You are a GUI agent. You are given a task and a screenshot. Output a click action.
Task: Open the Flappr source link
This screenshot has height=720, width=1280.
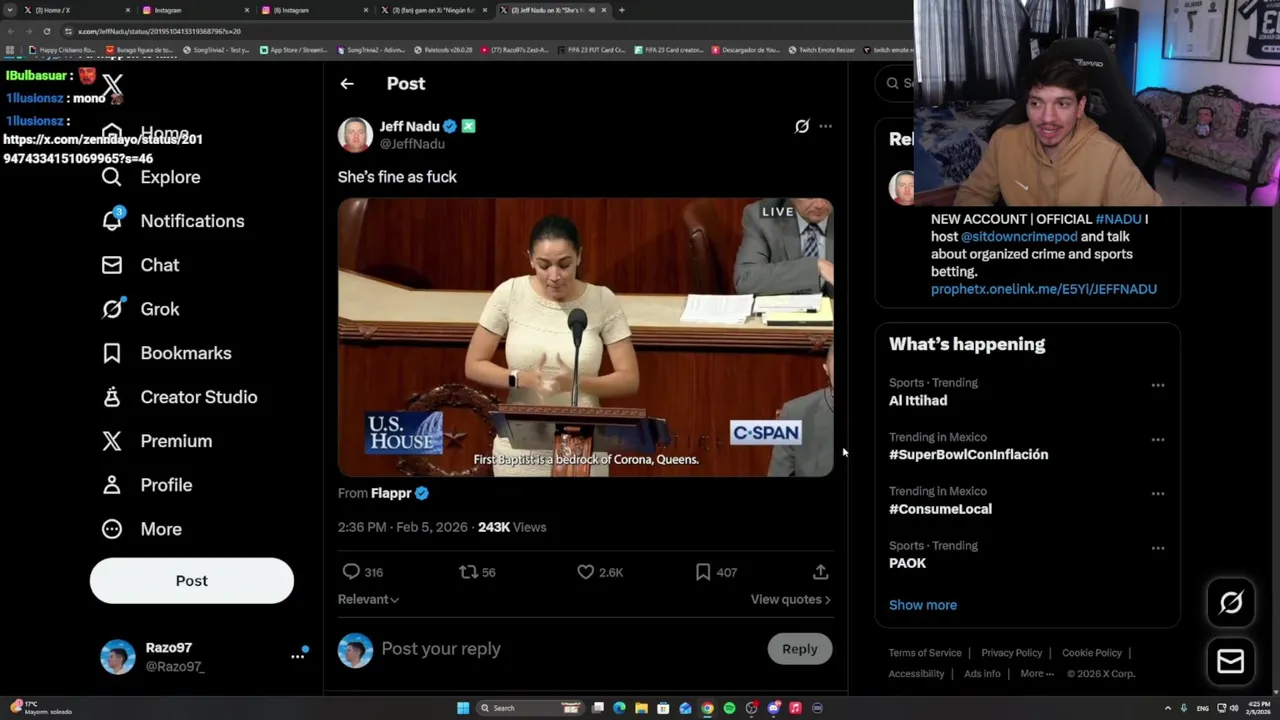click(x=391, y=493)
